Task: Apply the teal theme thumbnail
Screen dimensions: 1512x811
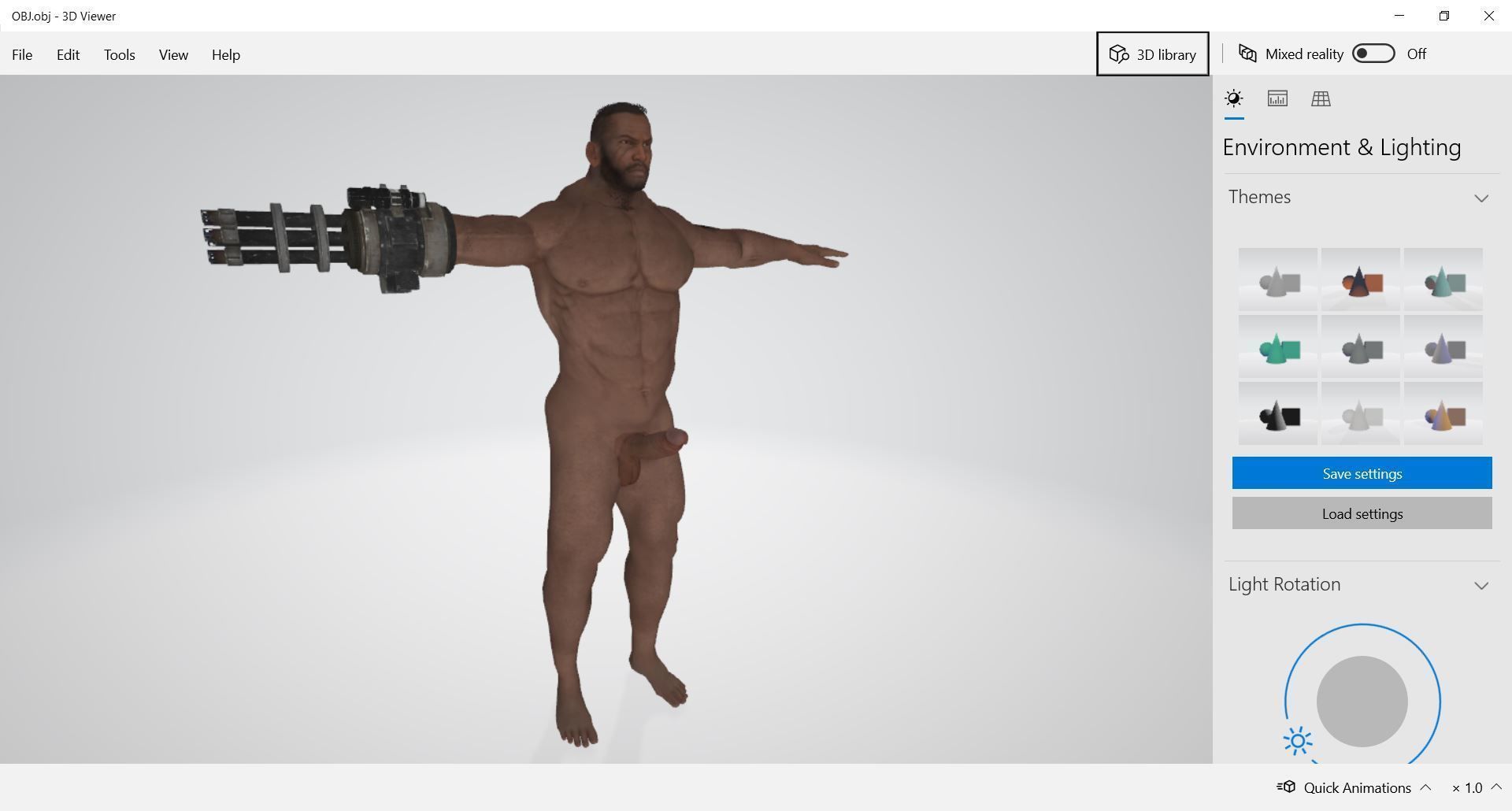Action: [1443, 280]
